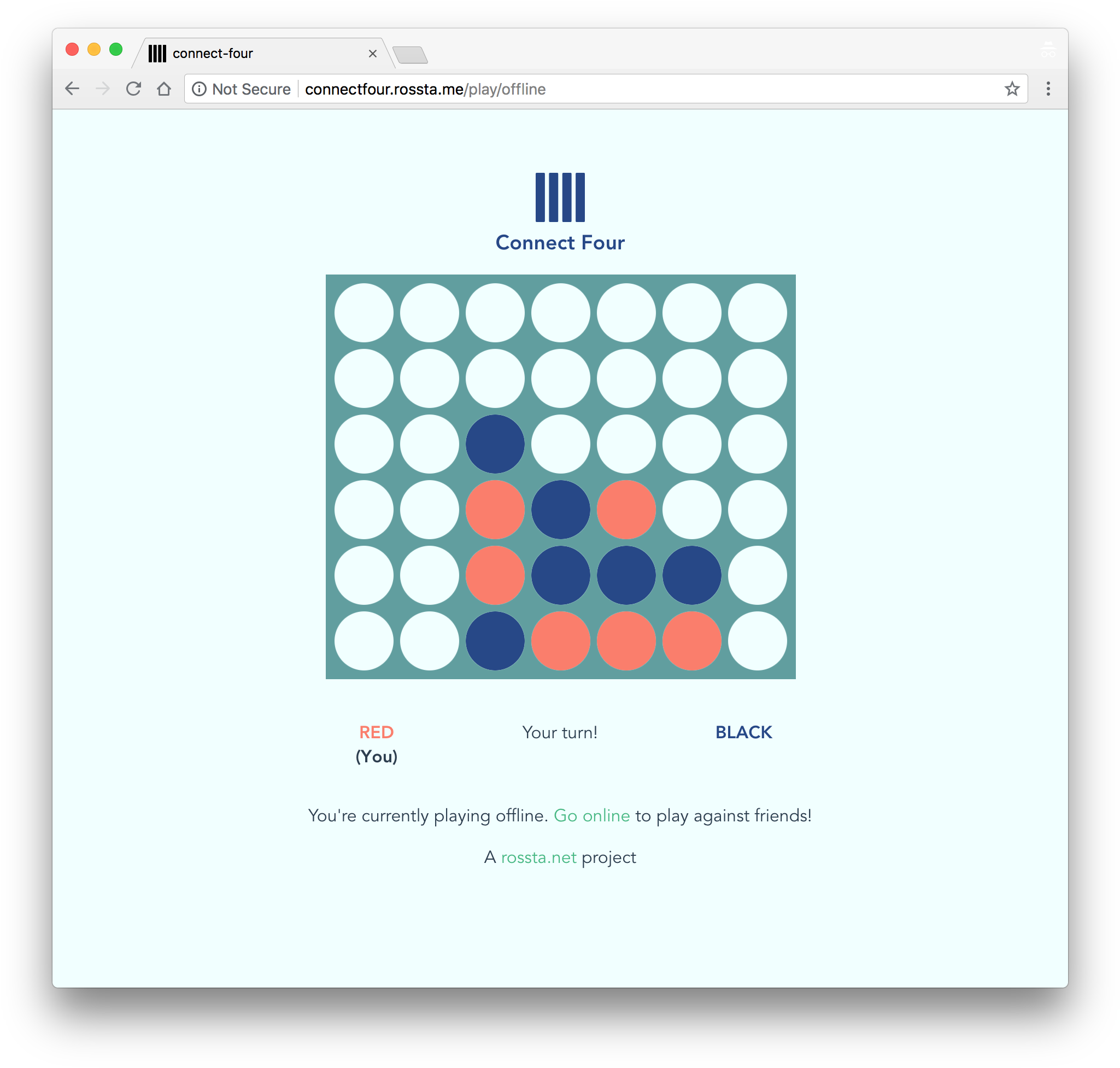Screen dimensions: 1120x1068
Task: Click bottom-right empty board cell
Action: pos(758,641)
